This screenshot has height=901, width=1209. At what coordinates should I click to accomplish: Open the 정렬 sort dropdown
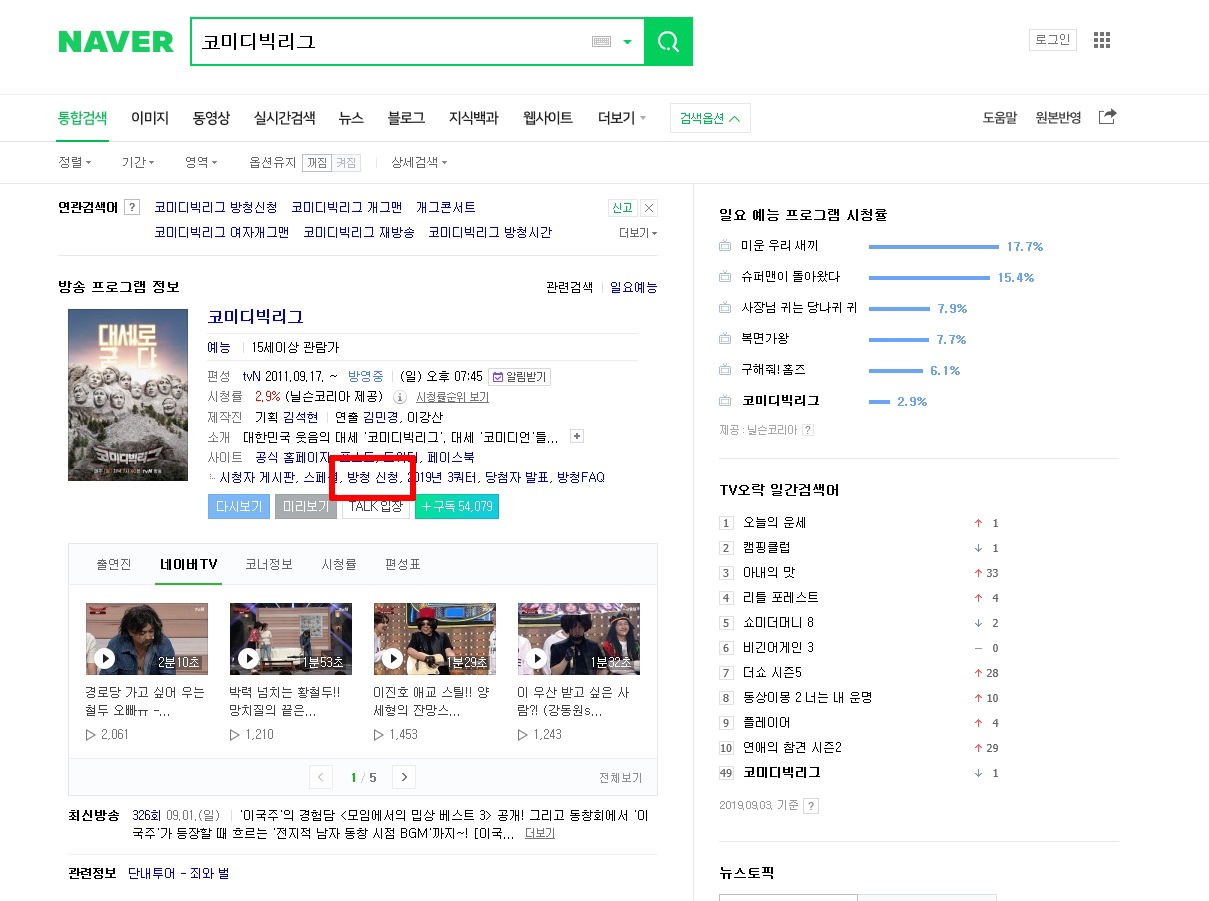[x=75, y=162]
